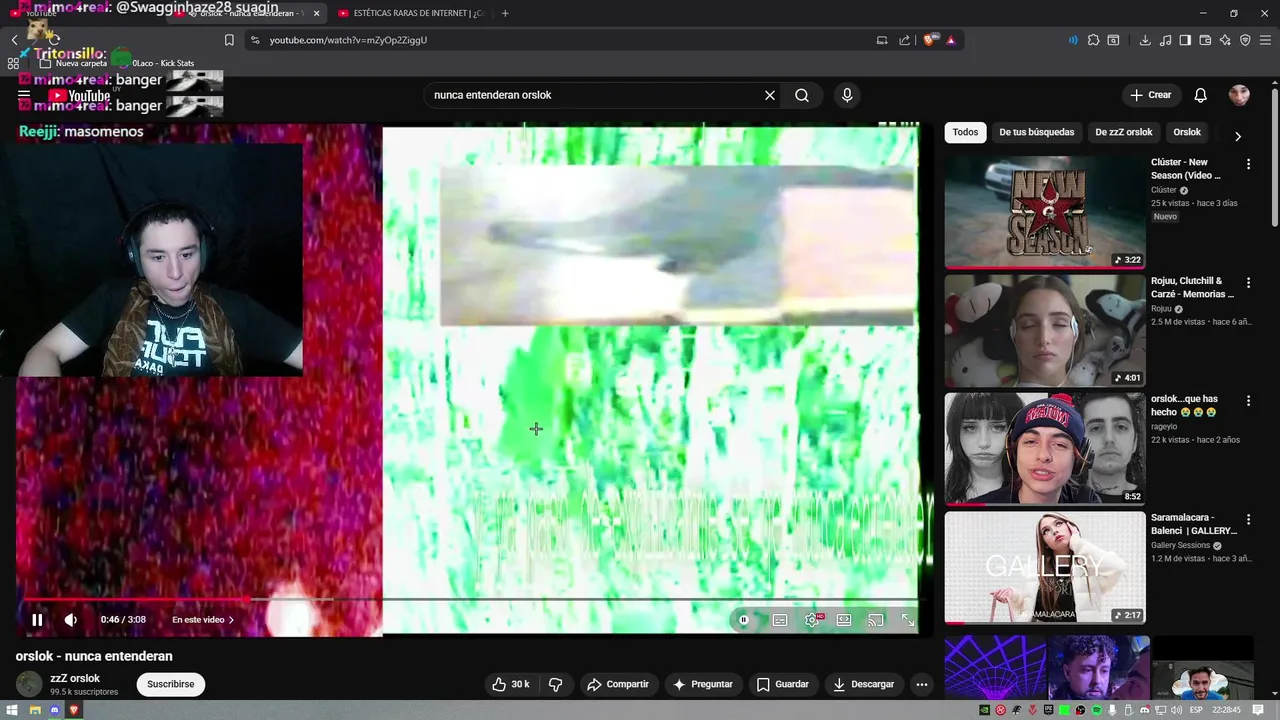The height and width of the screenshot is (720, 1280).
Task: Show more filter chips with right arrow
Action: pyautogui.click(x=1238, y=136)
